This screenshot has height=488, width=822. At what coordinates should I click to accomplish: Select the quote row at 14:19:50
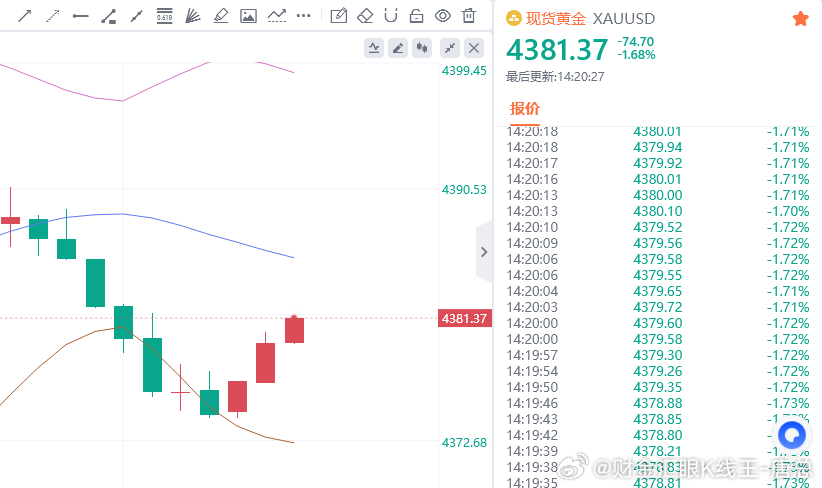[658, 387]
